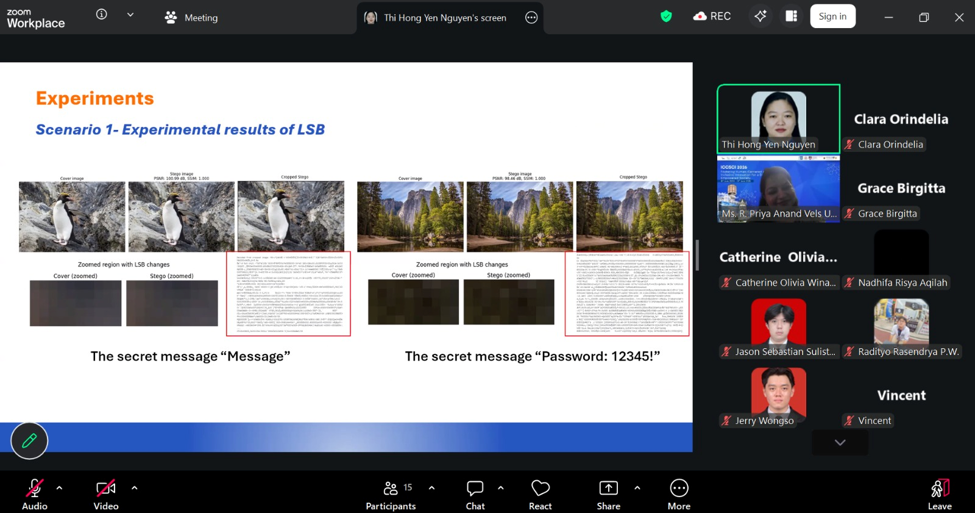Viewport: 975px width, 513px height.
Task: Open the AI Companion sparkle icon
Action: [x=760, y=17]
